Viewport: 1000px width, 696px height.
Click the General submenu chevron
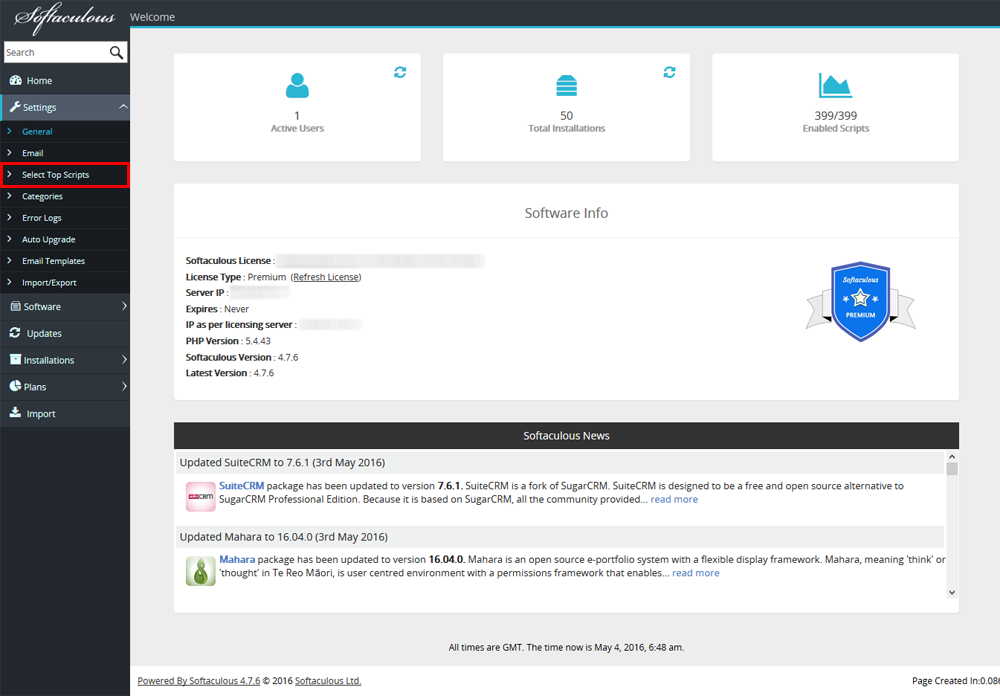[x=9, y=131]
